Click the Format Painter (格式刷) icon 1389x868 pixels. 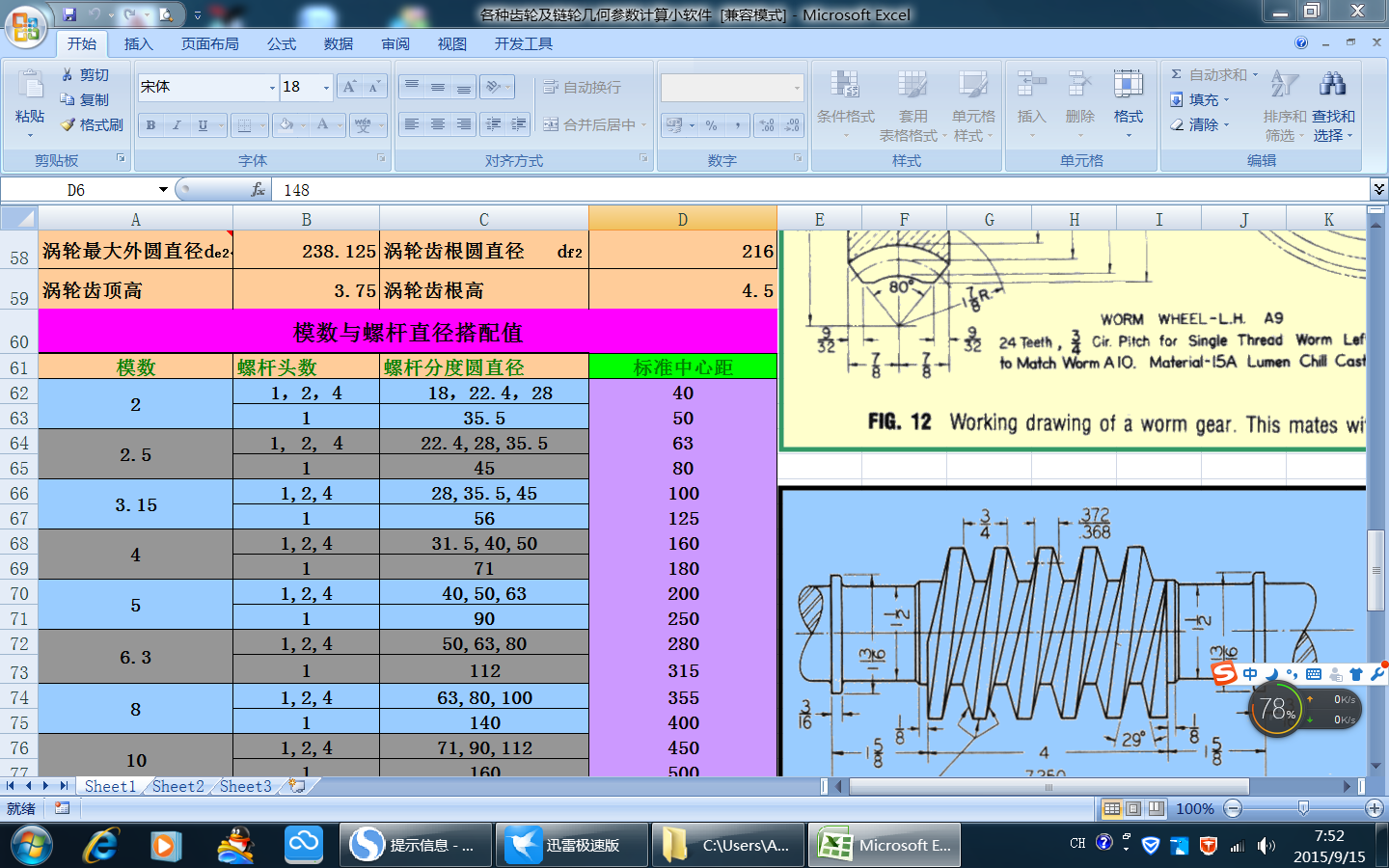tap(68, 125)
